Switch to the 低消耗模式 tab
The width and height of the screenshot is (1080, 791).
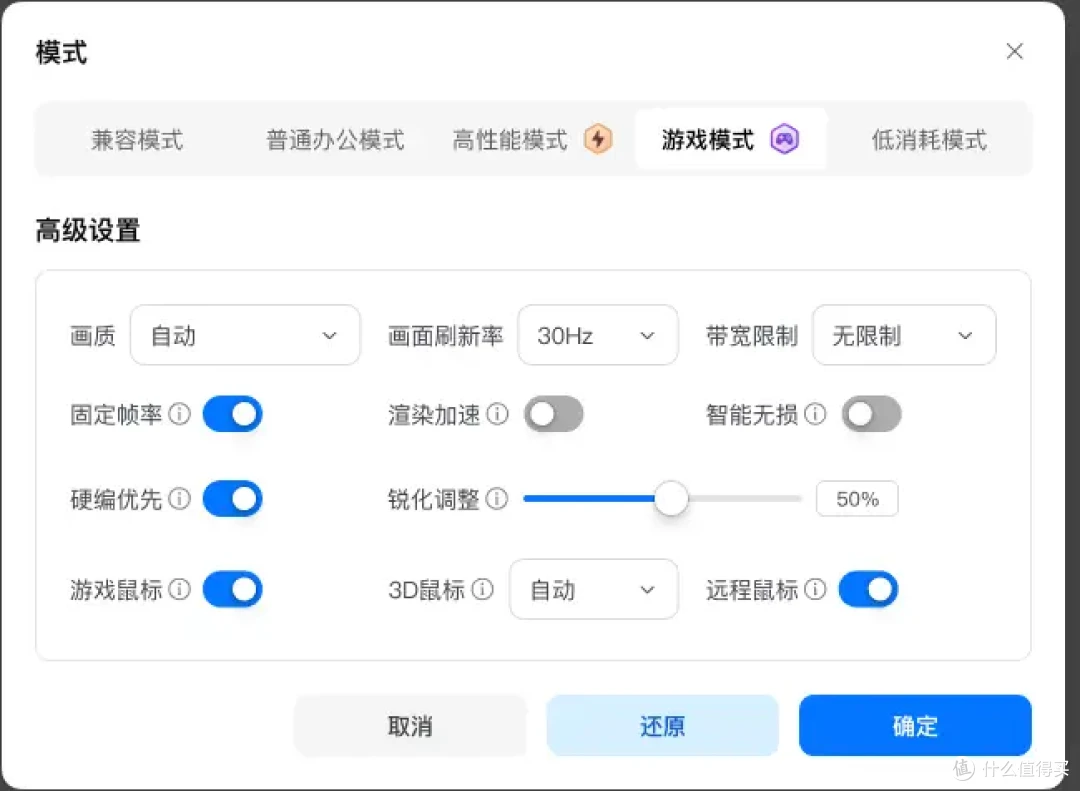pos(929,140)
